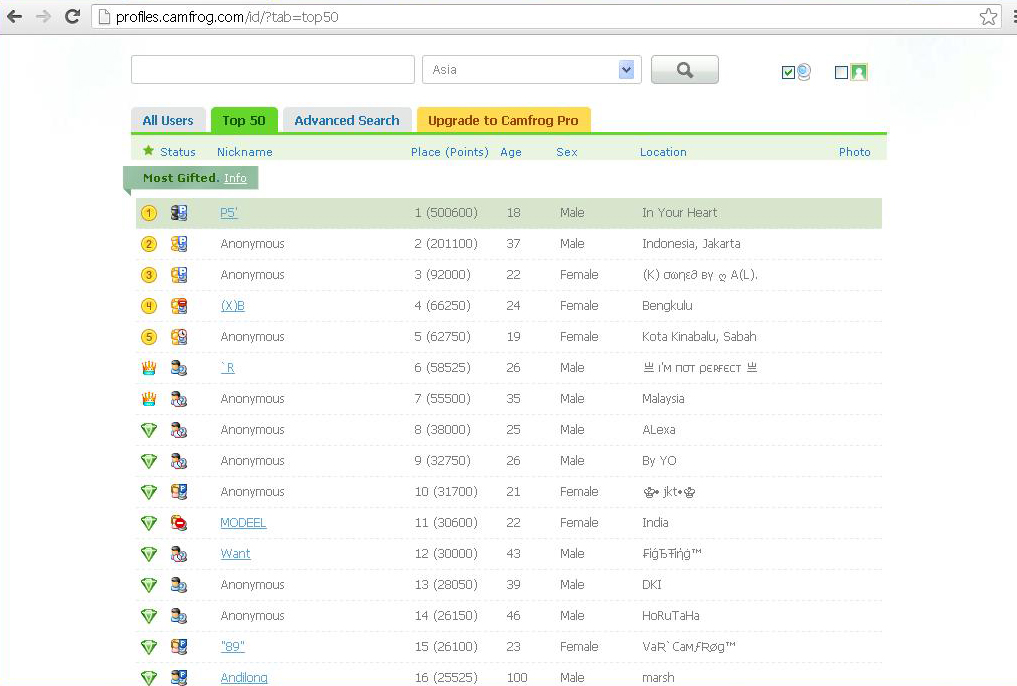This screenshot has height=686, width=1017.
Task: Open the (X)B profile link
Action: [233, 305]
